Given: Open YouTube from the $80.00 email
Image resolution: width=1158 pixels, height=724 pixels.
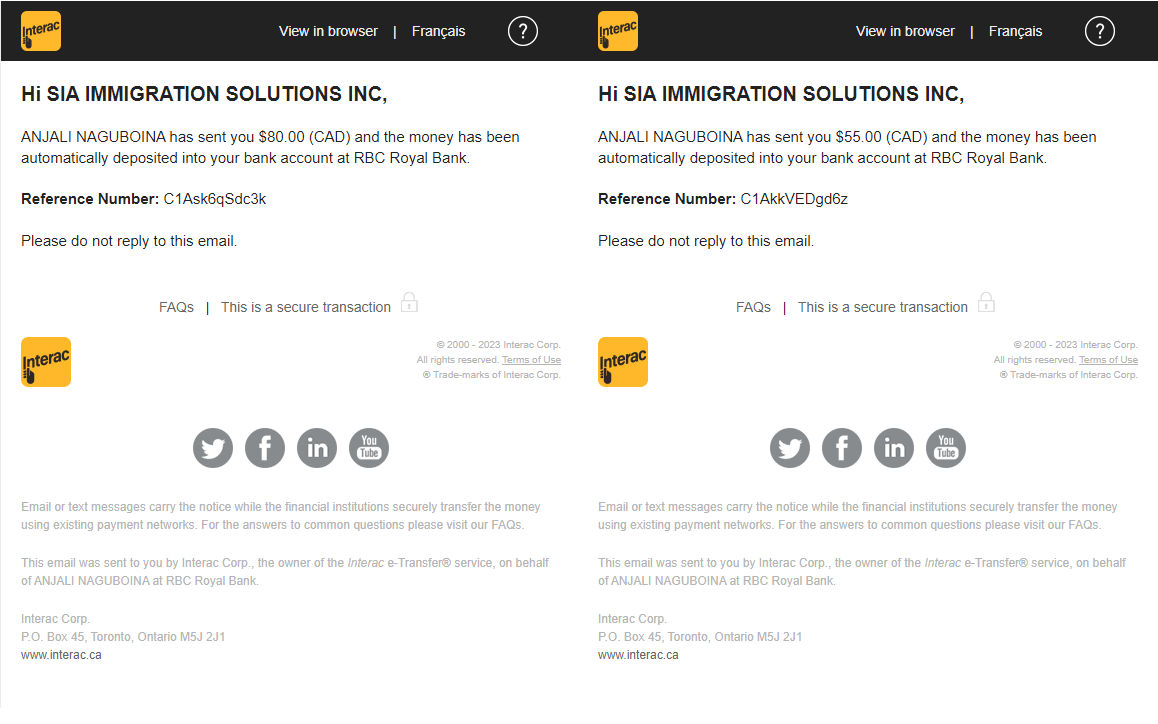Looking at the screenshot, I should tap(369, 448).
